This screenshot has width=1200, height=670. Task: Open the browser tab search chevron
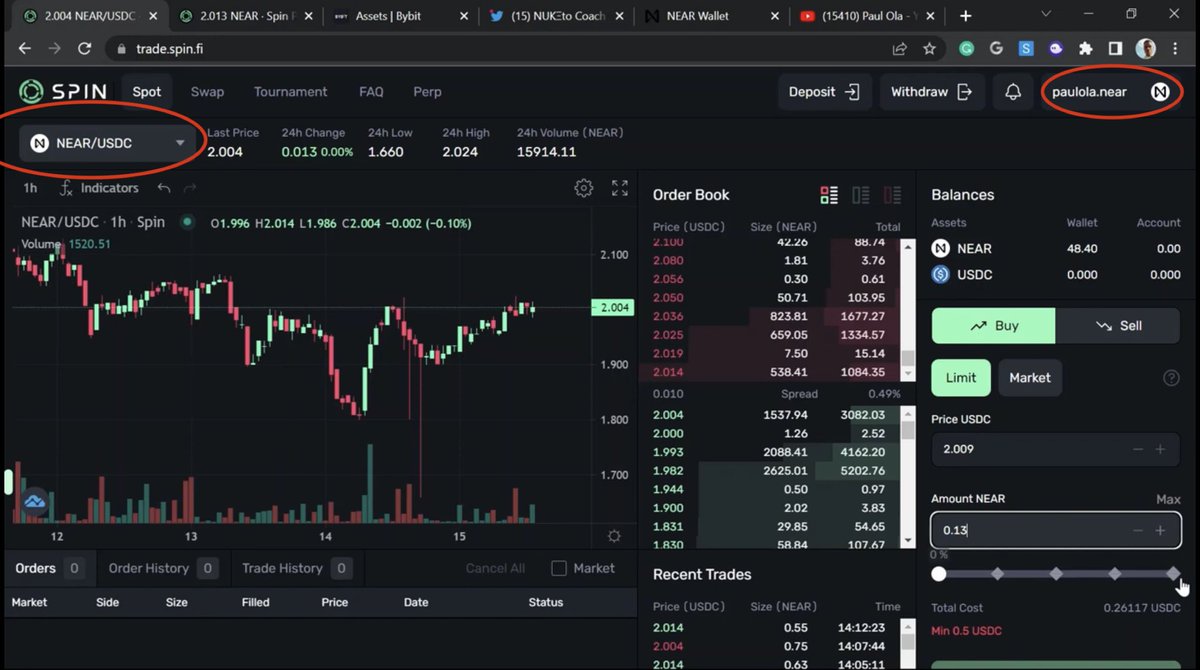[1047, 15]
